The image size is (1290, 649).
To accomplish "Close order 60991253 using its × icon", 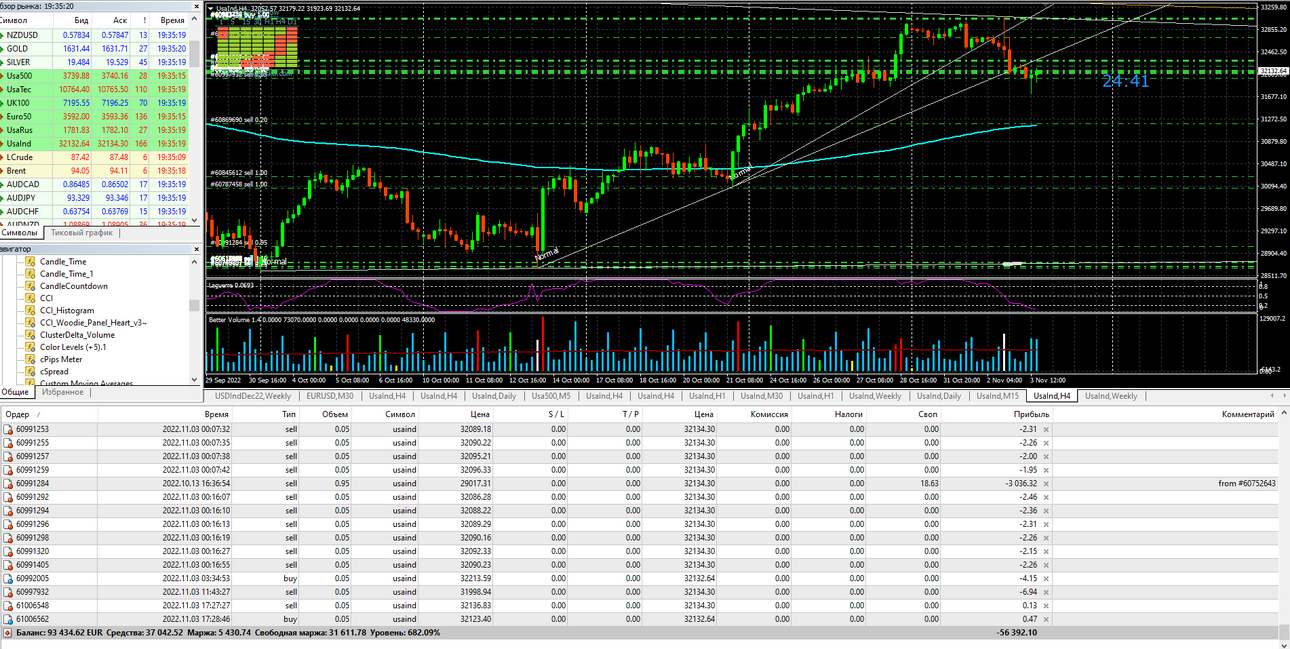I will tap(1046, 429).
